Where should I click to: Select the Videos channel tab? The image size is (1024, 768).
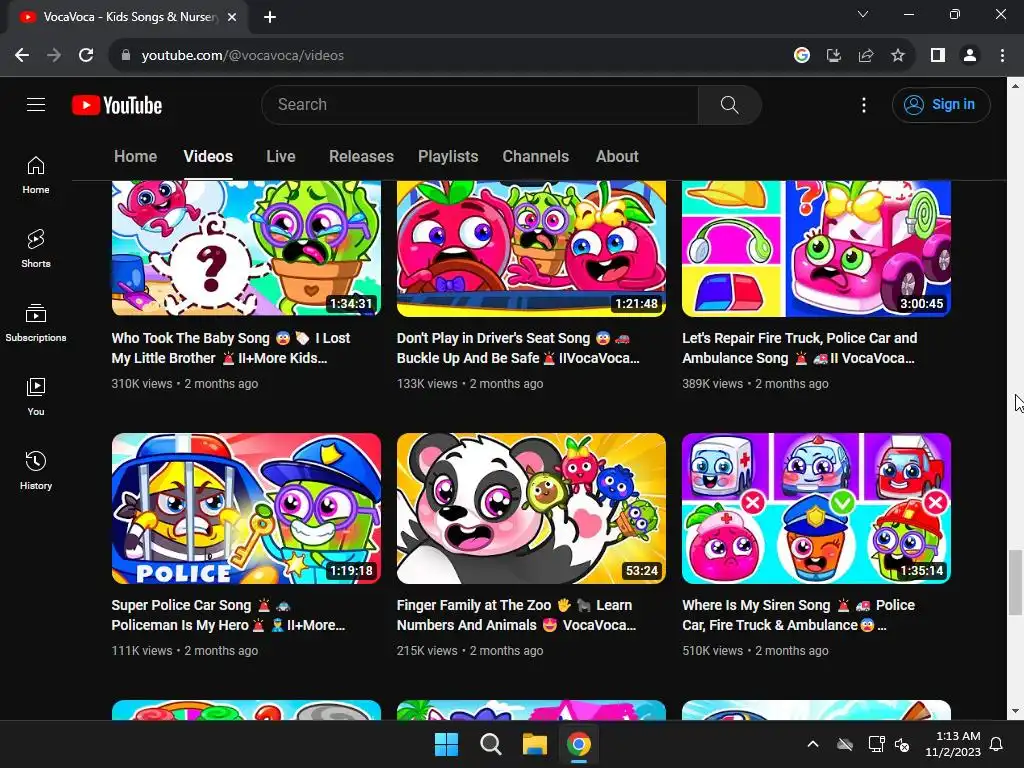(x=208, y=157)
